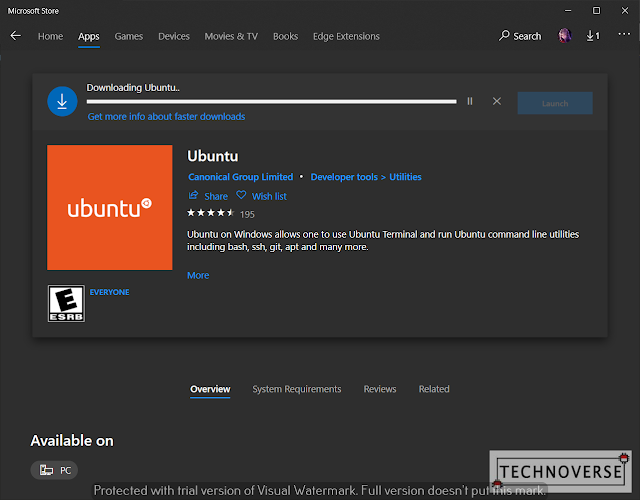Click the download progress bar
Viewport: 640px width, 500px height.
coord(271,102)
